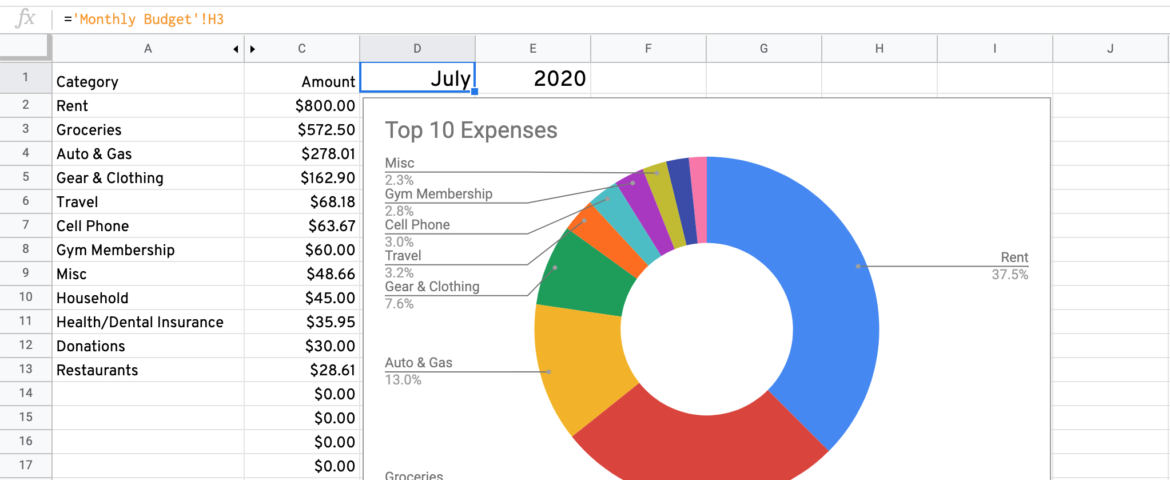Click the Top 10 Expenses chart title

471,130
